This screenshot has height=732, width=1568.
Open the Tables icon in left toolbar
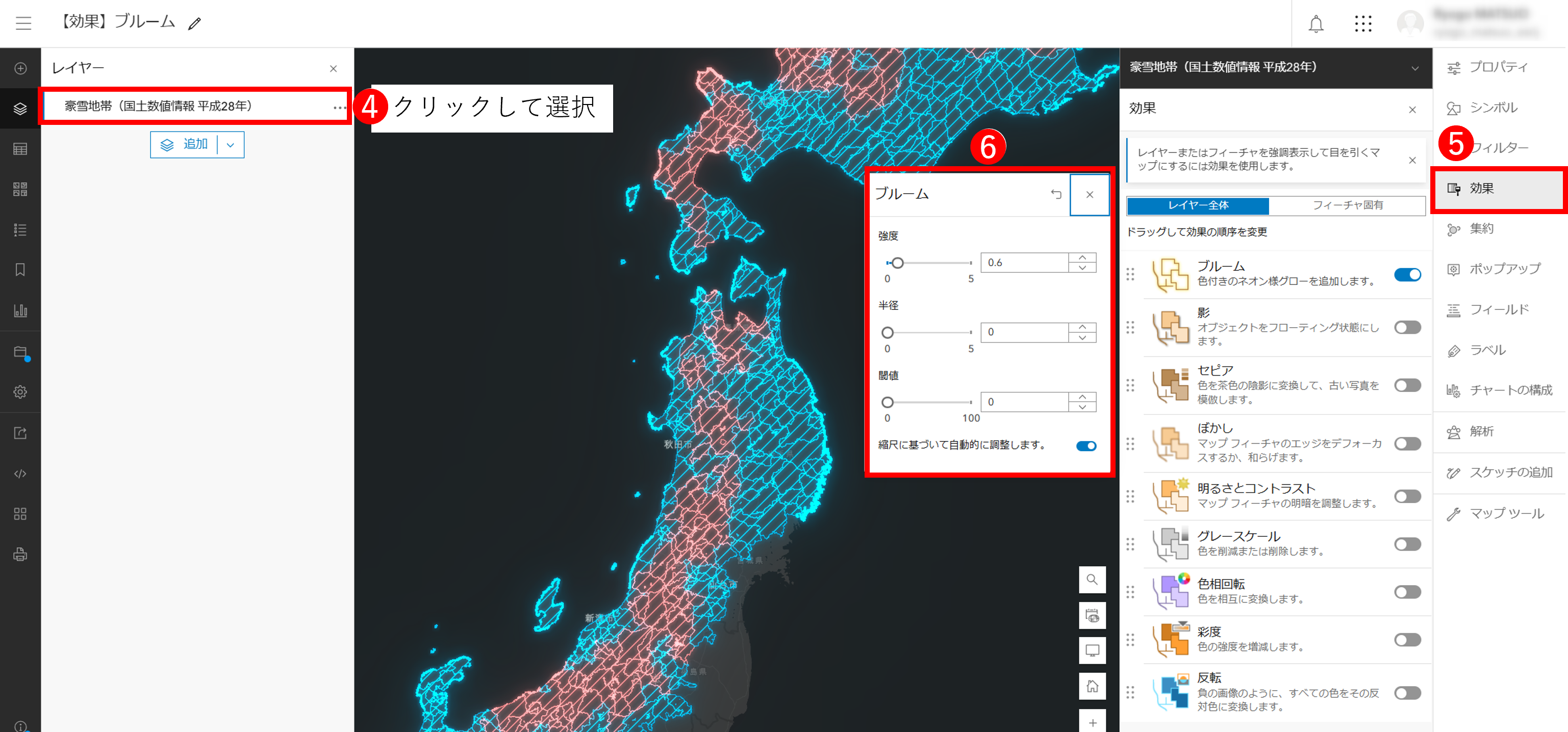coord(20,149)
